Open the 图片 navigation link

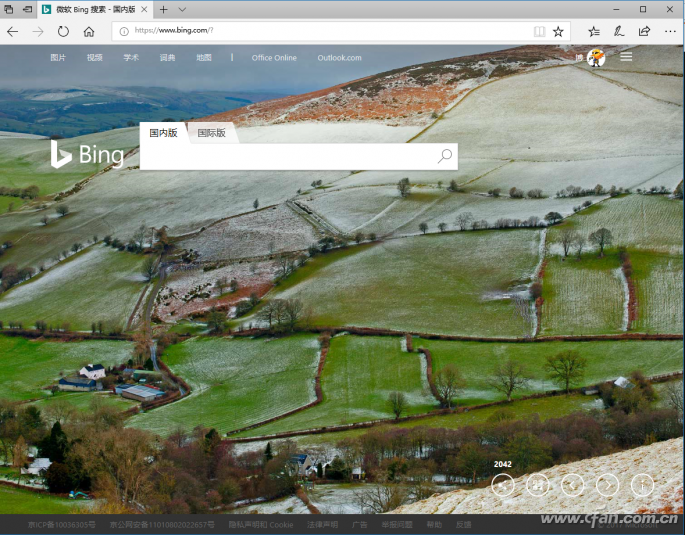[58, 58]
